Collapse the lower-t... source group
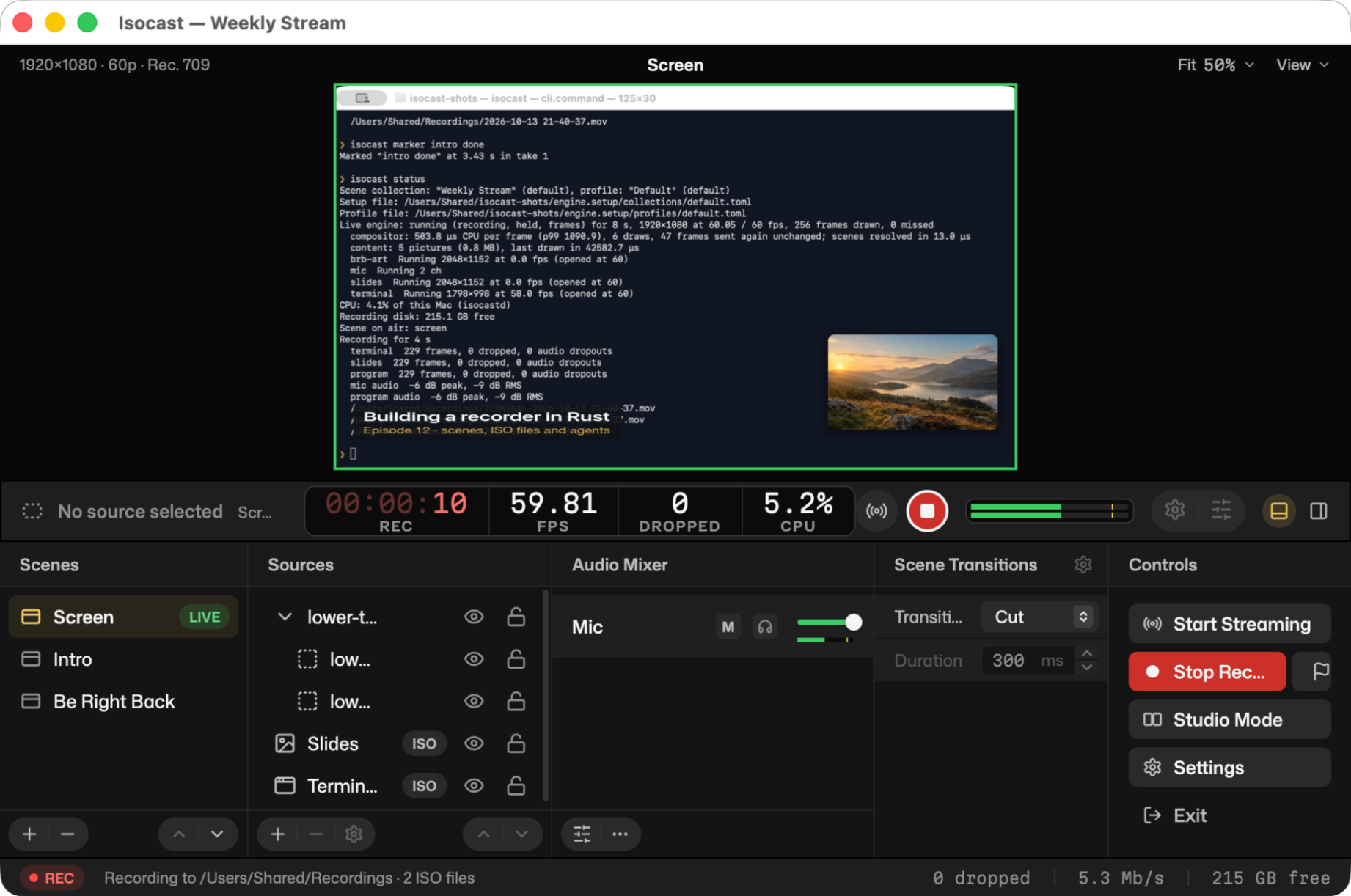 click(285, 617)
